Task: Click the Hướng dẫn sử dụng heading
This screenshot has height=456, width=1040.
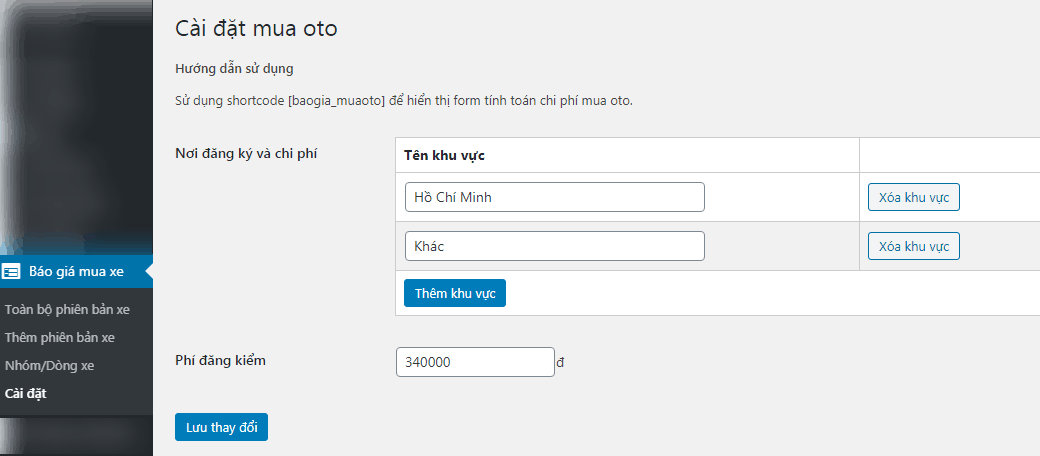Action: point(234,69)
